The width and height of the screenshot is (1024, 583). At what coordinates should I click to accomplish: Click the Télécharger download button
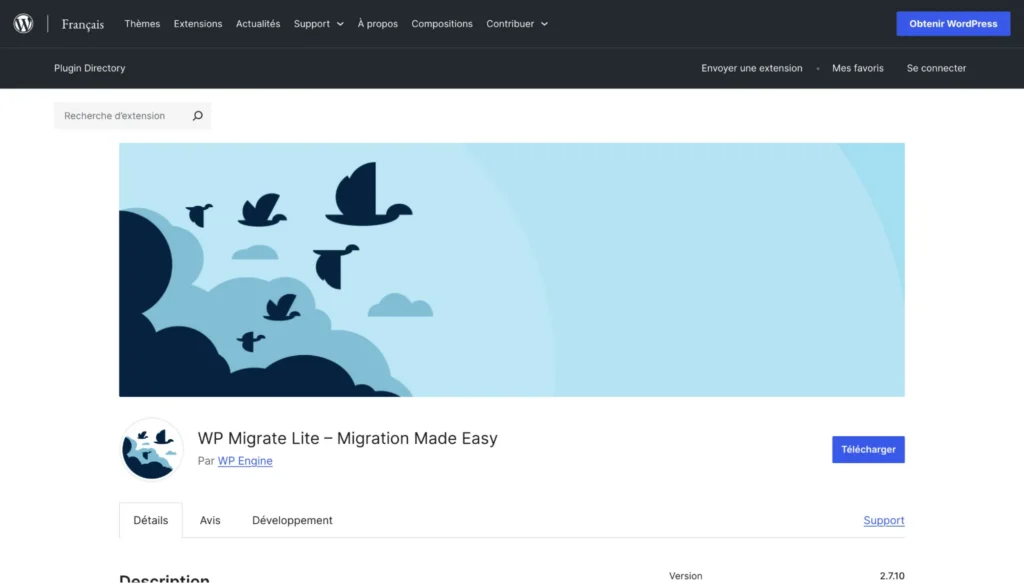coord(869,449)
